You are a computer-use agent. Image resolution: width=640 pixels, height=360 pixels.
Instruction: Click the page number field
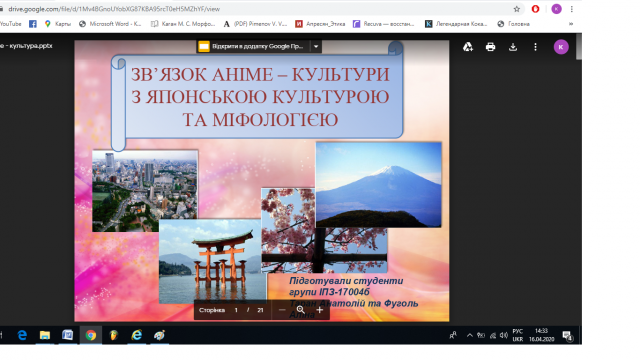coord(236,310)
